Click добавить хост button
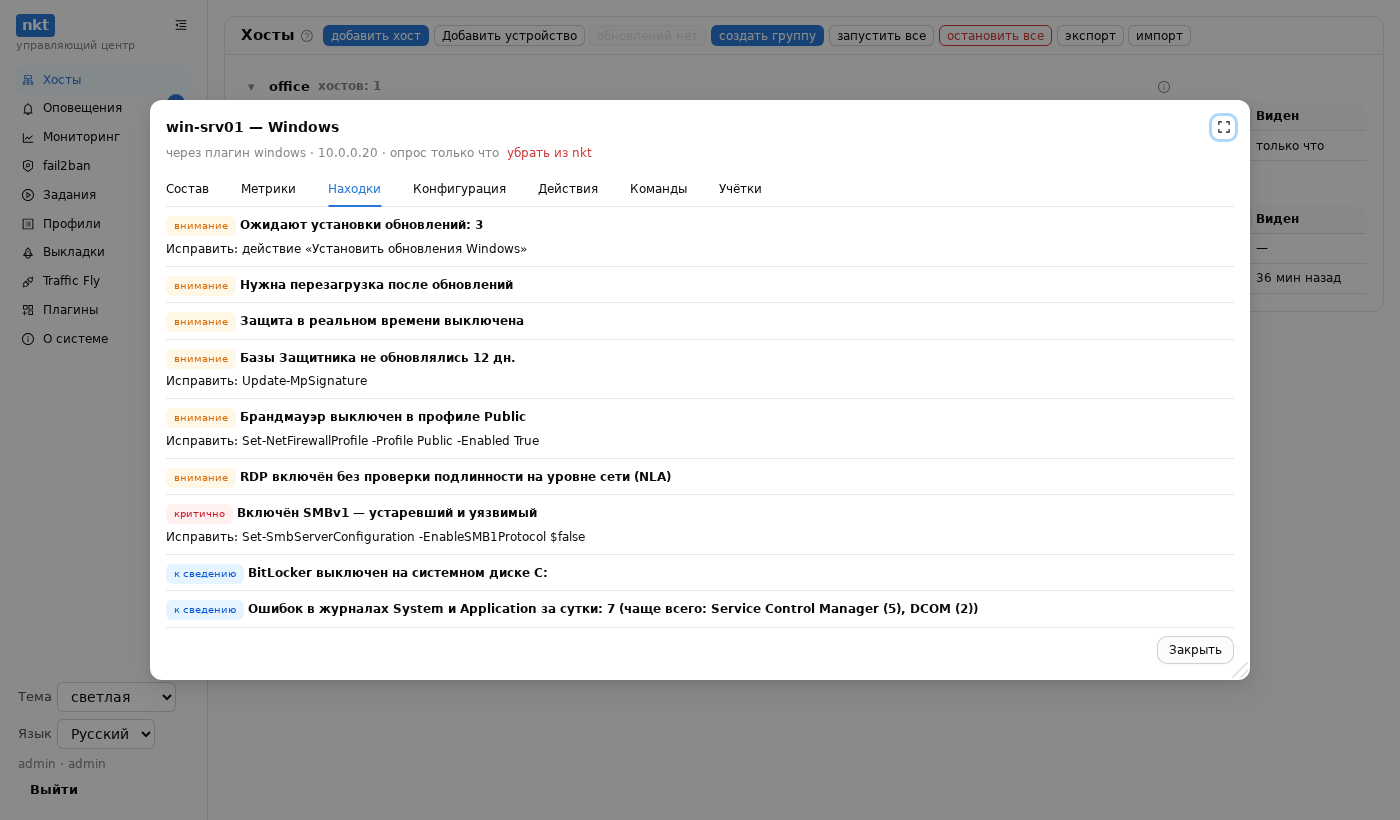 376,36
